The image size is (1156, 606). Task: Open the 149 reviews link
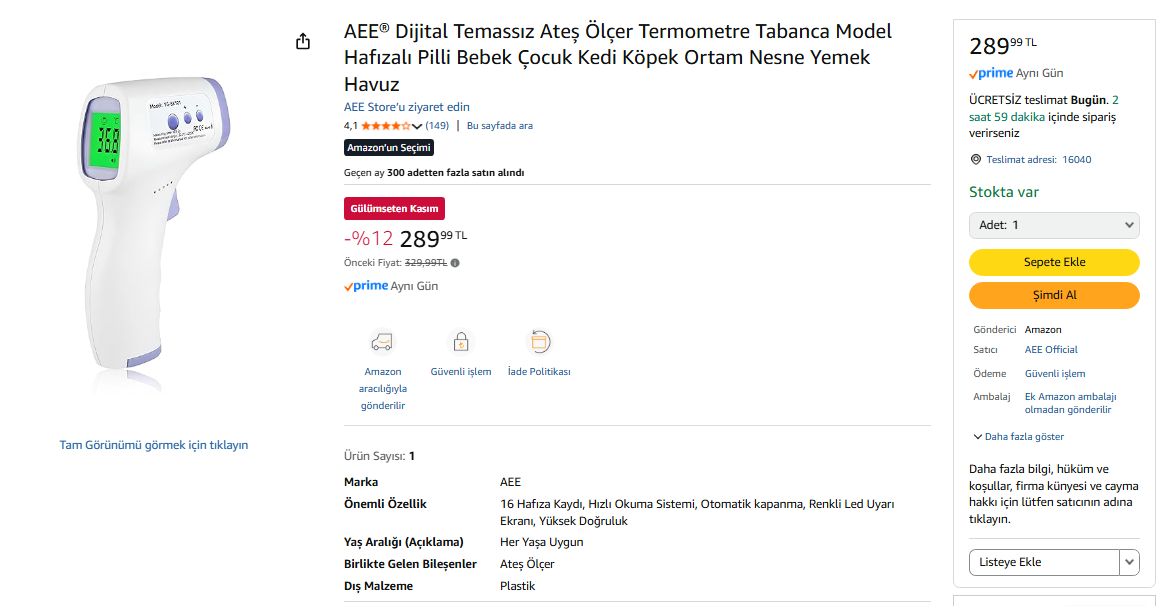point(437,126)
